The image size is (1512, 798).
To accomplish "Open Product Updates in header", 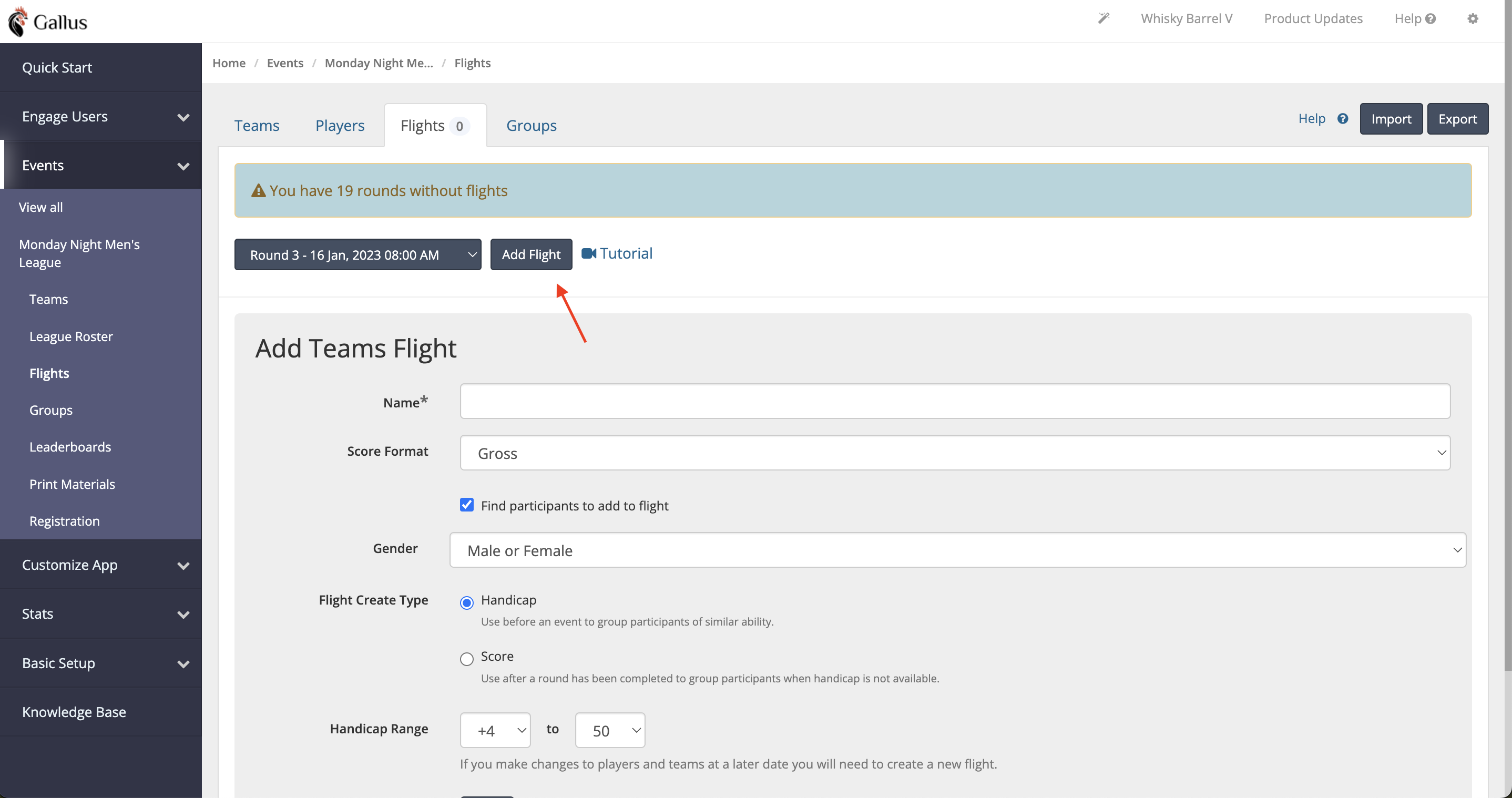I will tap(1313, 19).
